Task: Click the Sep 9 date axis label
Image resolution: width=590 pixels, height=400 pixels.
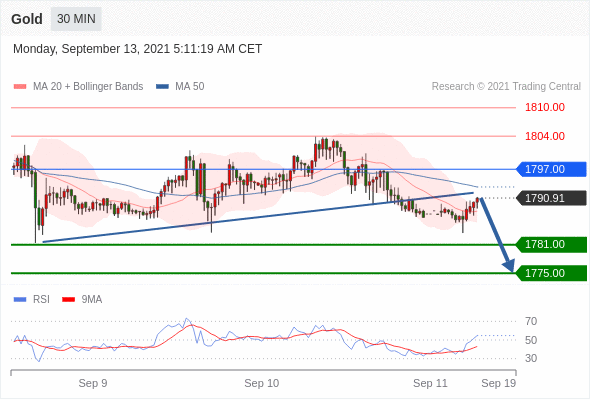Action: click(x=93, y=383)
